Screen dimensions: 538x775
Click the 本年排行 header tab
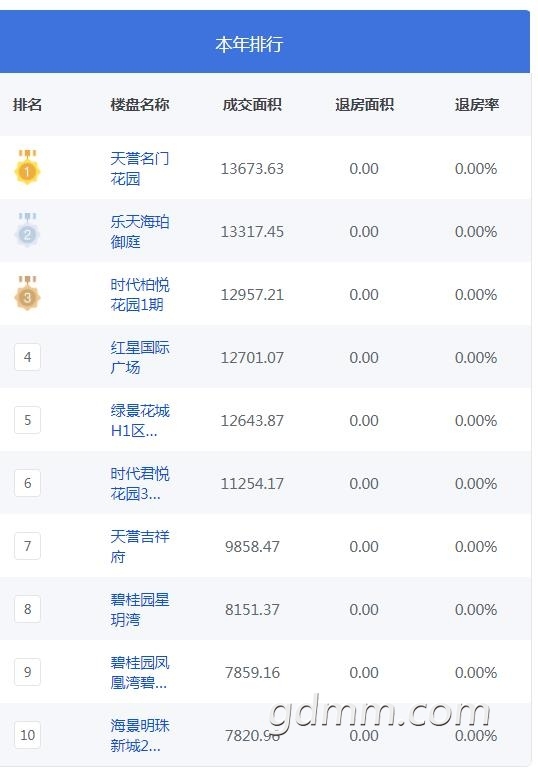249,44
